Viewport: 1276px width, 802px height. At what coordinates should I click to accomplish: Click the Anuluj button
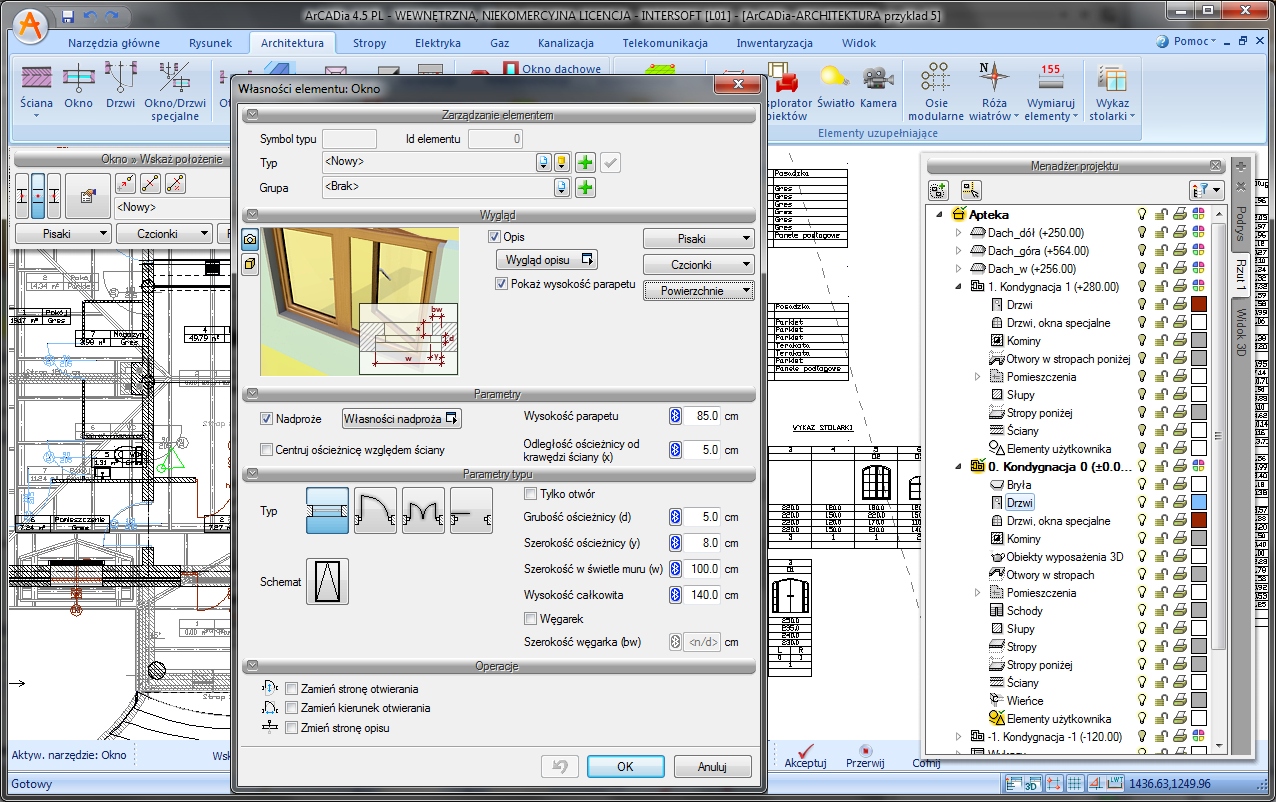(x=712, y=767)
